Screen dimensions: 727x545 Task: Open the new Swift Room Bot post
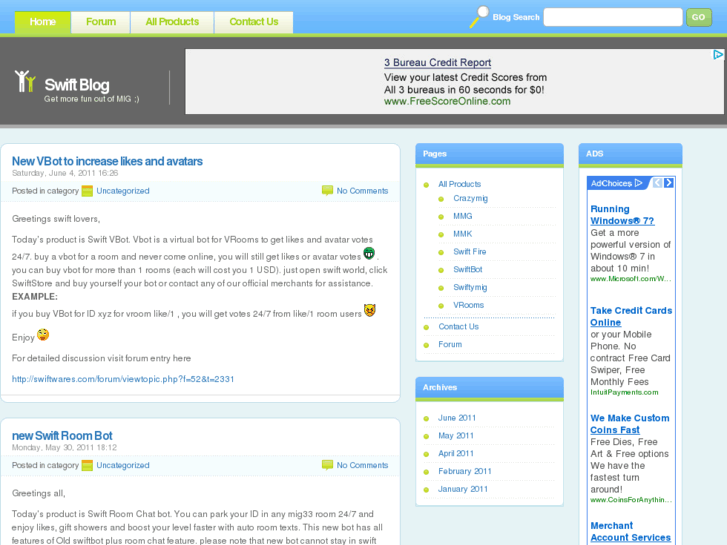62,436
